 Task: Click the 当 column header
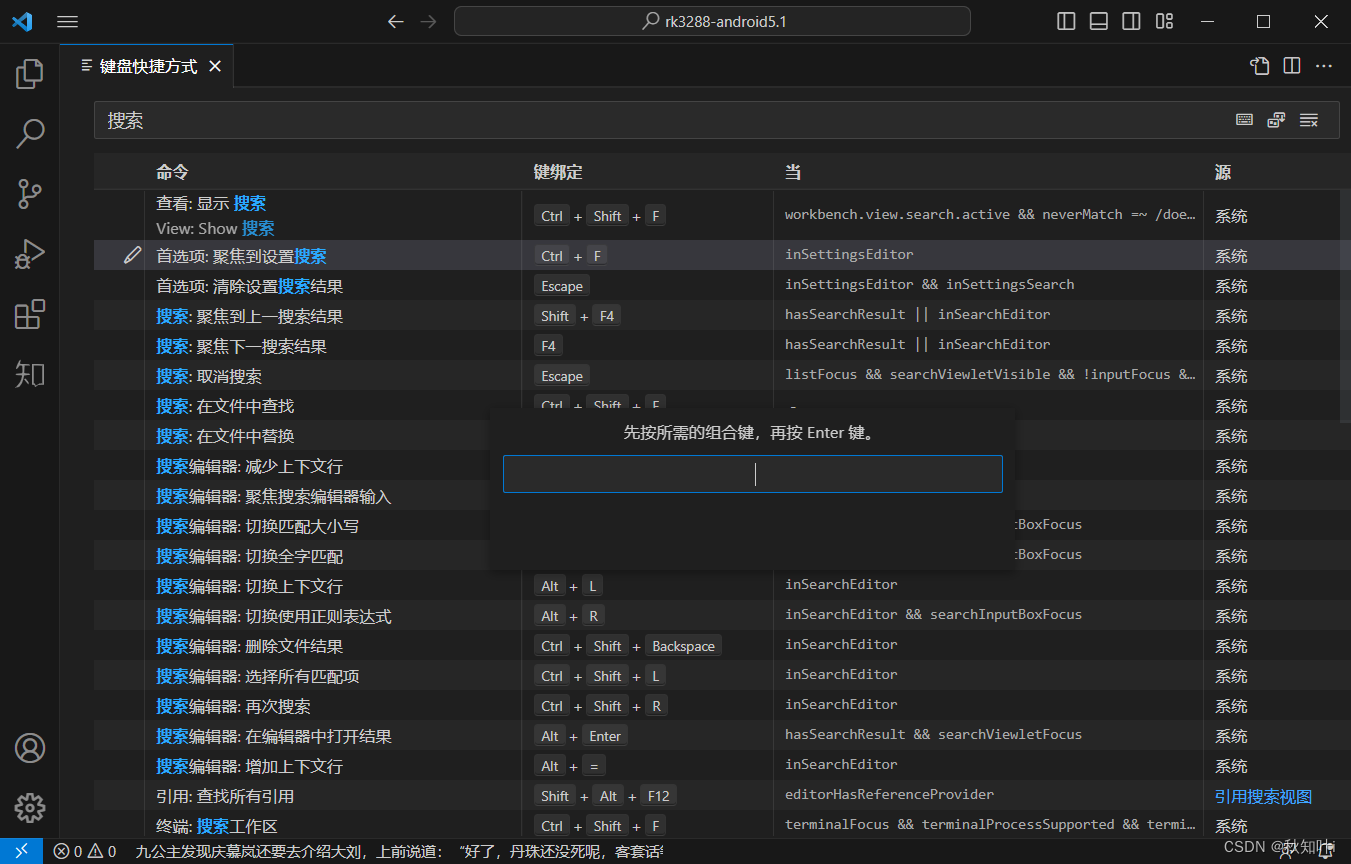coord(793,172)
